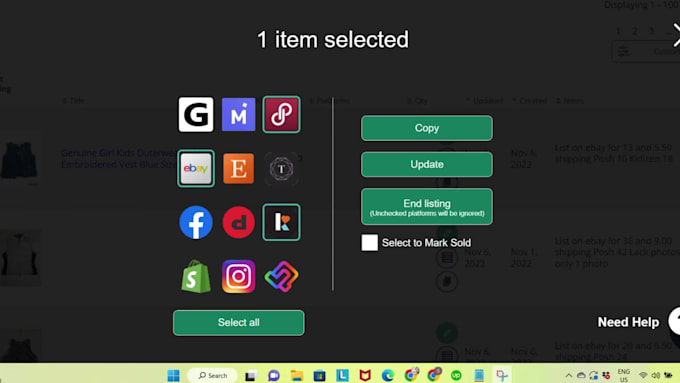
Task: Open the Chat app in taskbar
Action: [x=274, y=376]
